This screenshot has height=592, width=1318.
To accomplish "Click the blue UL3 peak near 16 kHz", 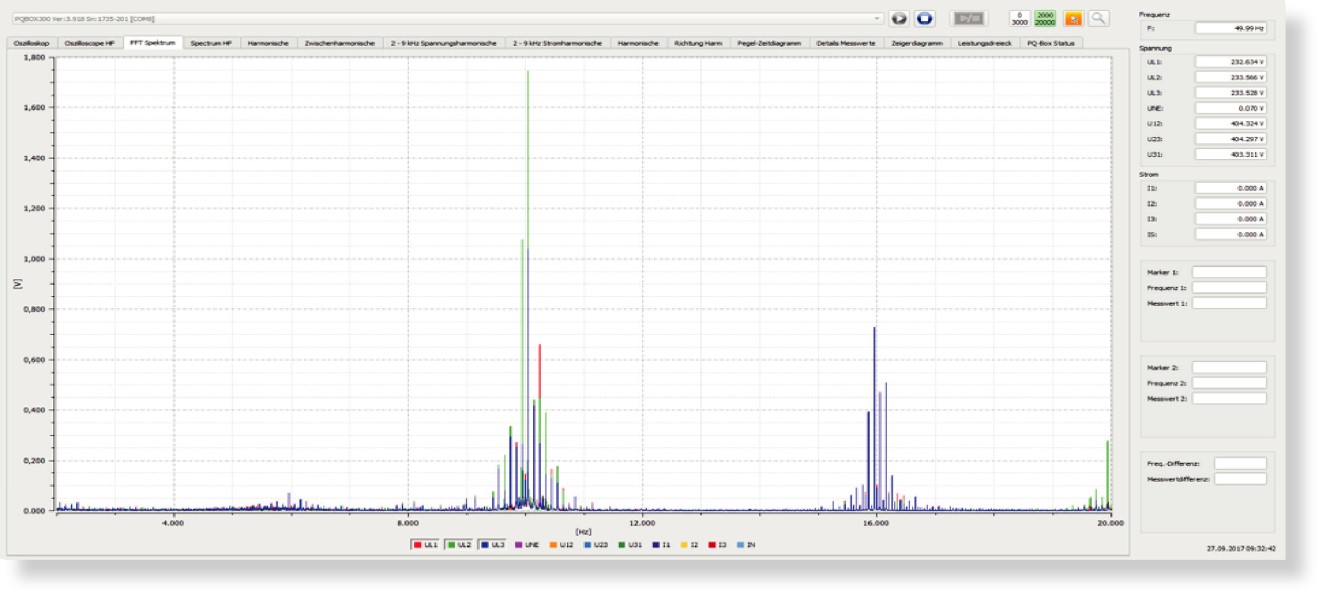I will click(x=874, y=418).
